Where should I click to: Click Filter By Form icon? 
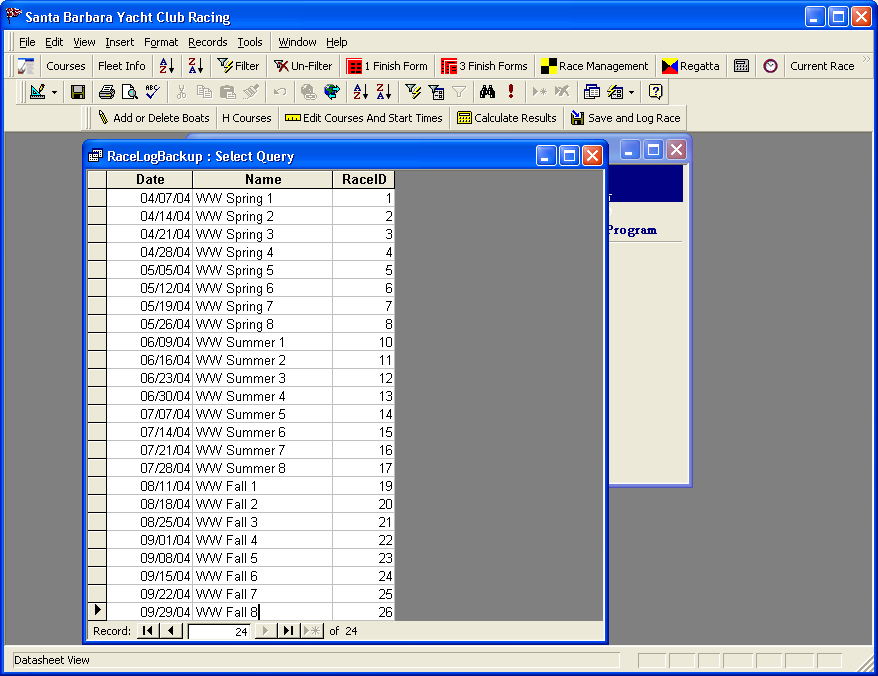point(436,92)
